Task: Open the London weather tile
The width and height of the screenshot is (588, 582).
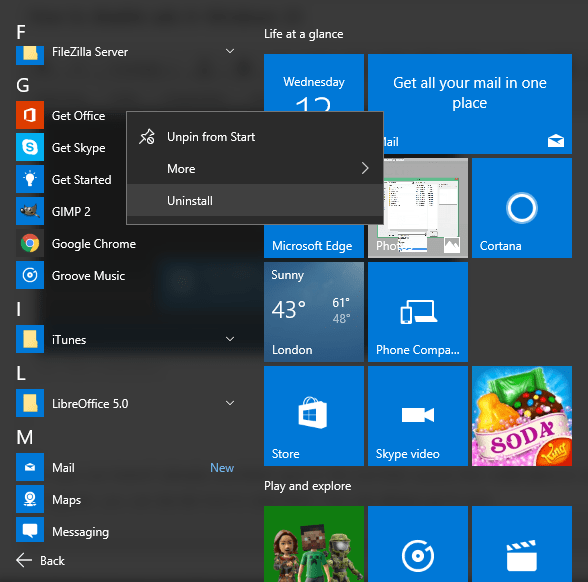Action: pyautogui.click(x=314, y=312)
